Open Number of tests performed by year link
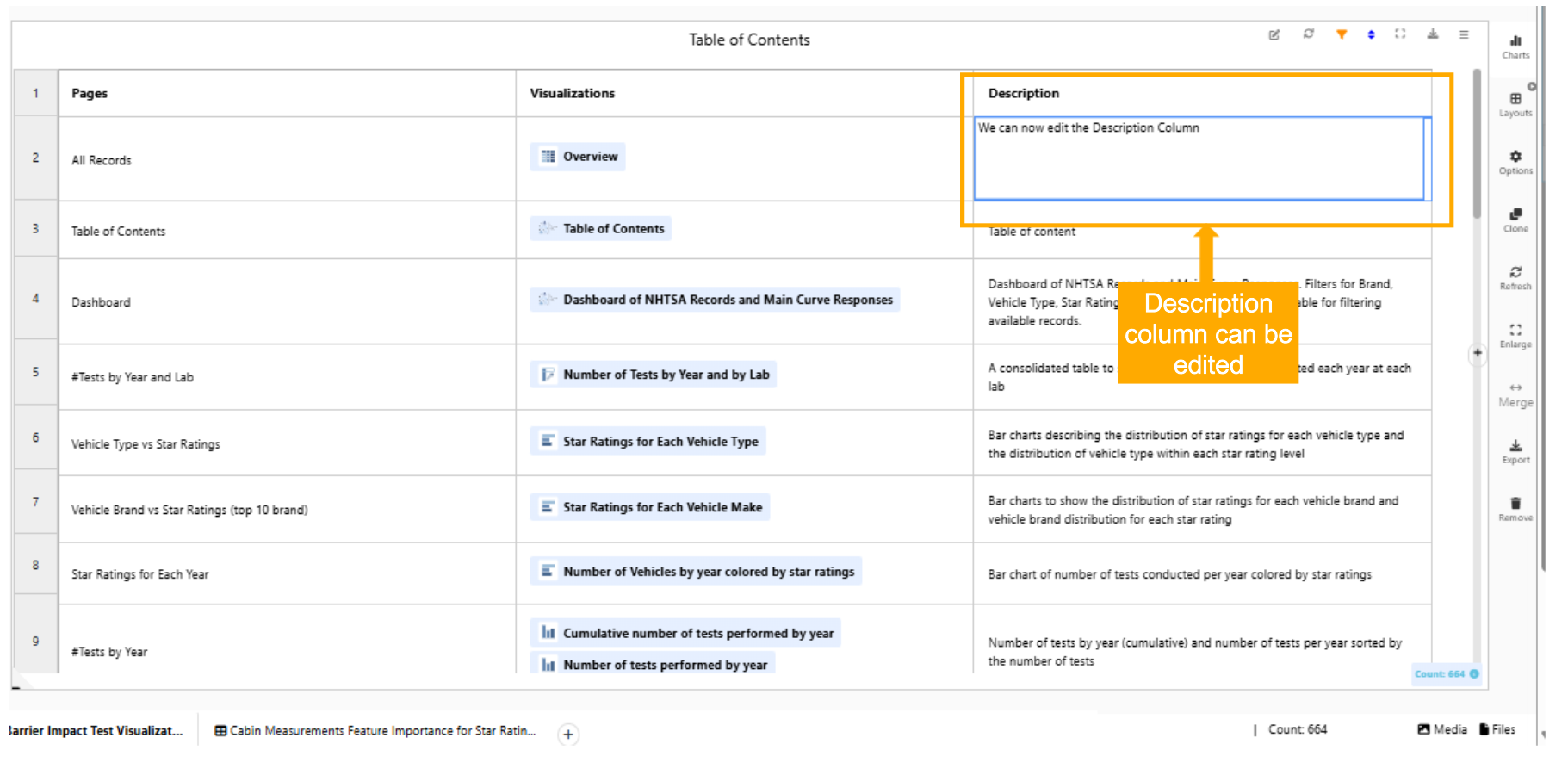This screenshot has height=781, width=1568. click(653, 664)
